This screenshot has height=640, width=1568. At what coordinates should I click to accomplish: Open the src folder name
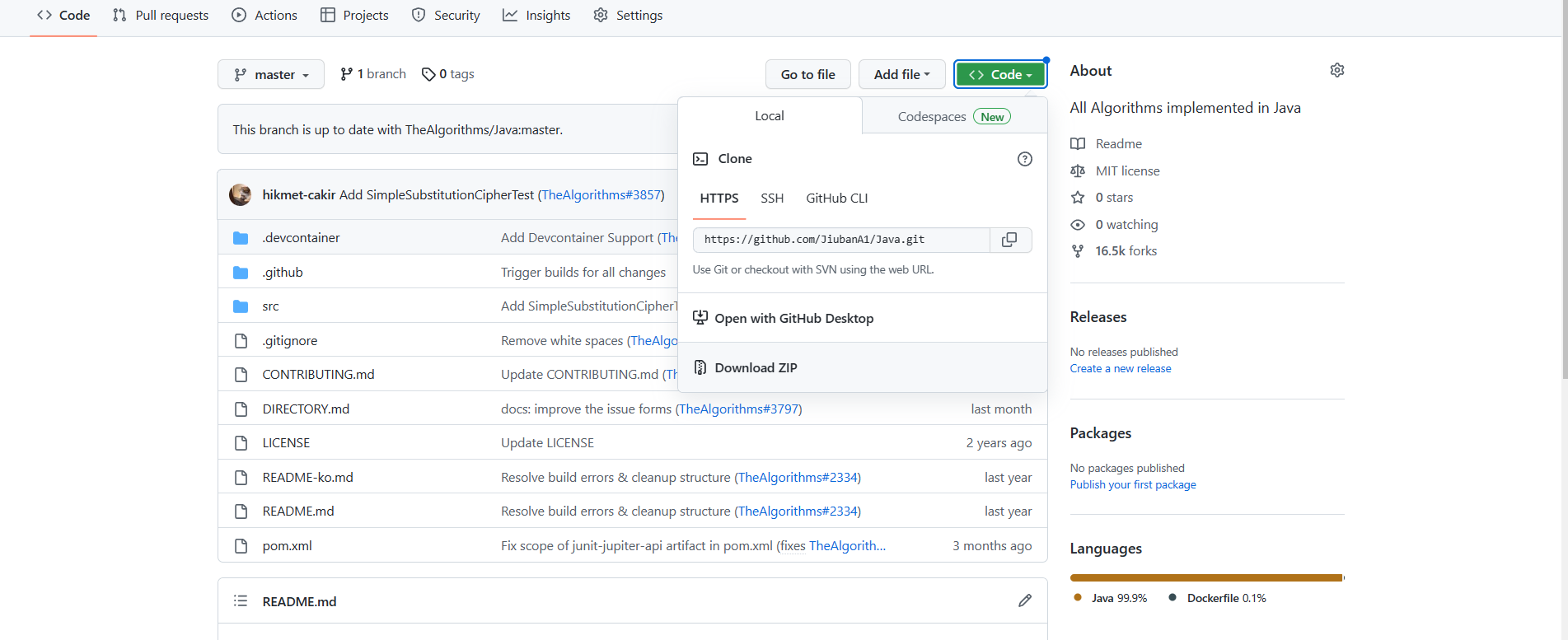(x=270, y=306)
